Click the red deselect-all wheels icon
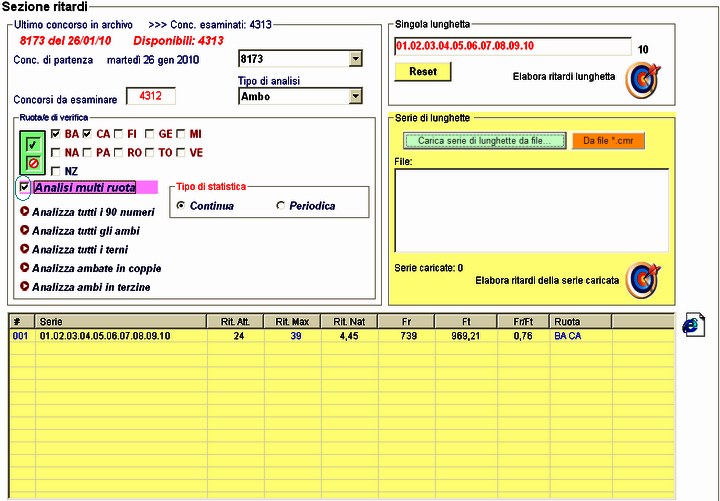 tap(32, 163)
